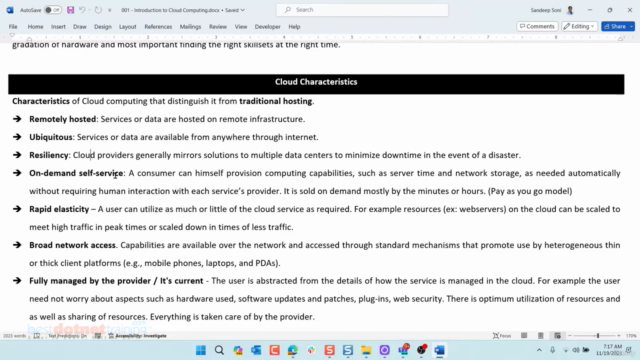Open the References tab
Screen dimensions: 640x360
coord(158,27)
